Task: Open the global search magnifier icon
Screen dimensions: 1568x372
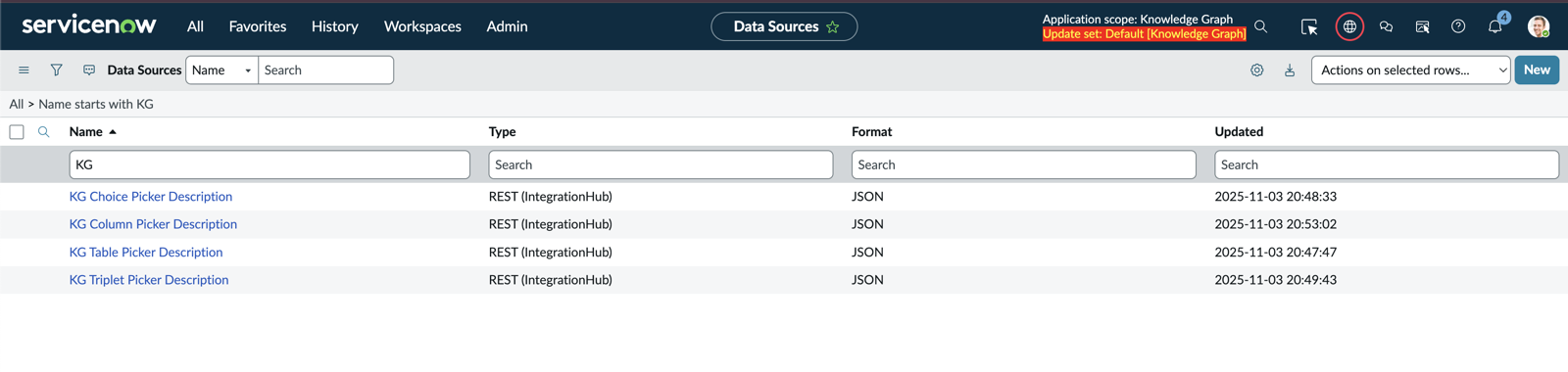Action: tap(1261, 26)
